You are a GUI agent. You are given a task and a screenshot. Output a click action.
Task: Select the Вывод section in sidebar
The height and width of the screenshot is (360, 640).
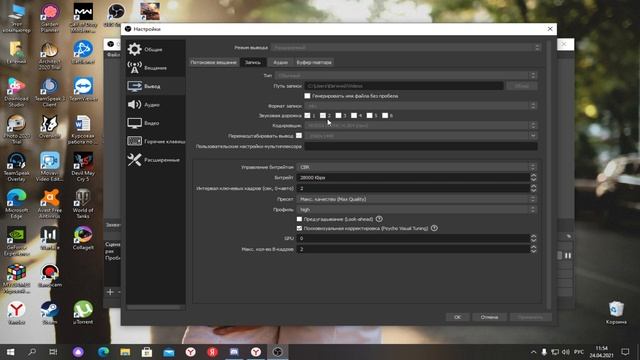click(156, 86)
